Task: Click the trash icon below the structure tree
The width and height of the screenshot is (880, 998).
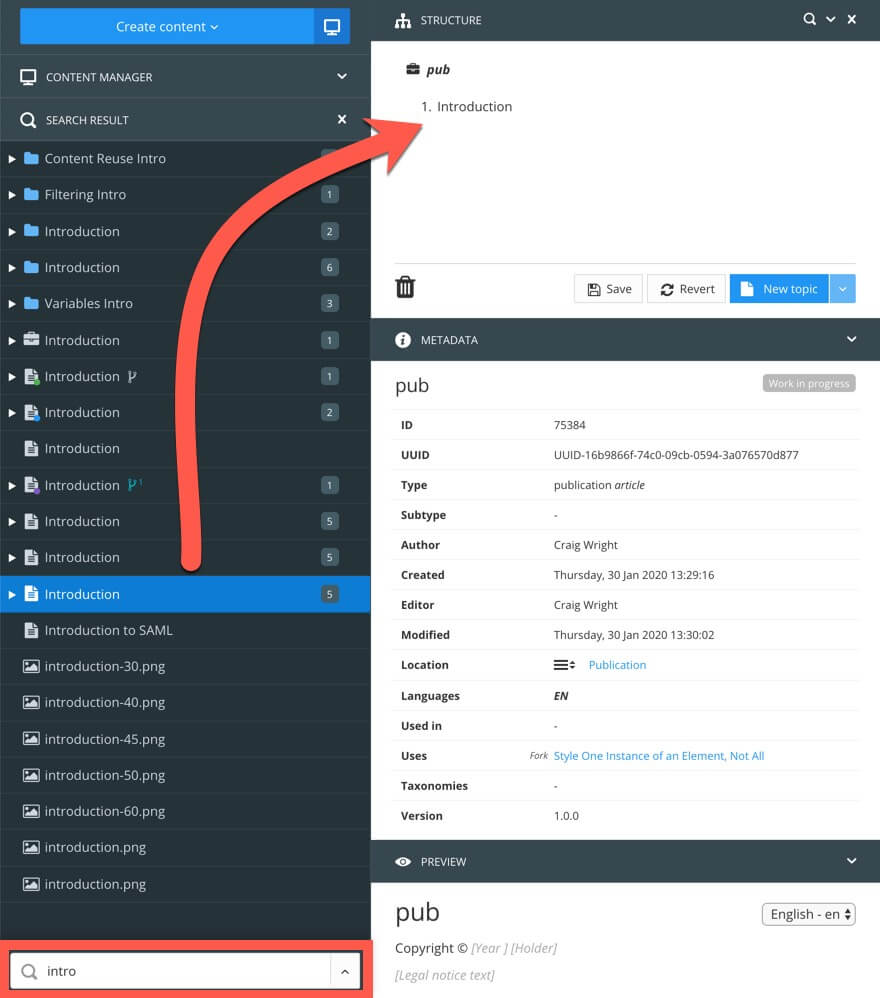Action: [x=404, y=287]
